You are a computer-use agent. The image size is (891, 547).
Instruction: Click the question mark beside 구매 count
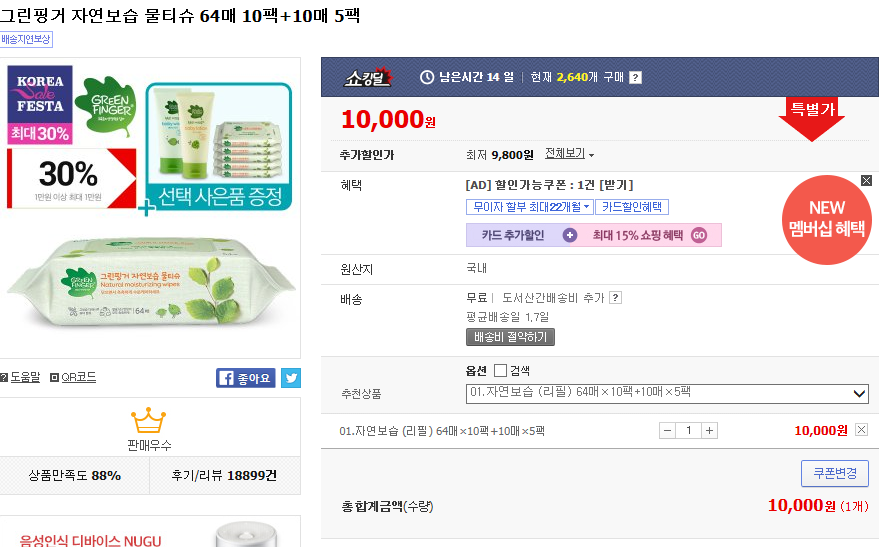coord(635,78)
